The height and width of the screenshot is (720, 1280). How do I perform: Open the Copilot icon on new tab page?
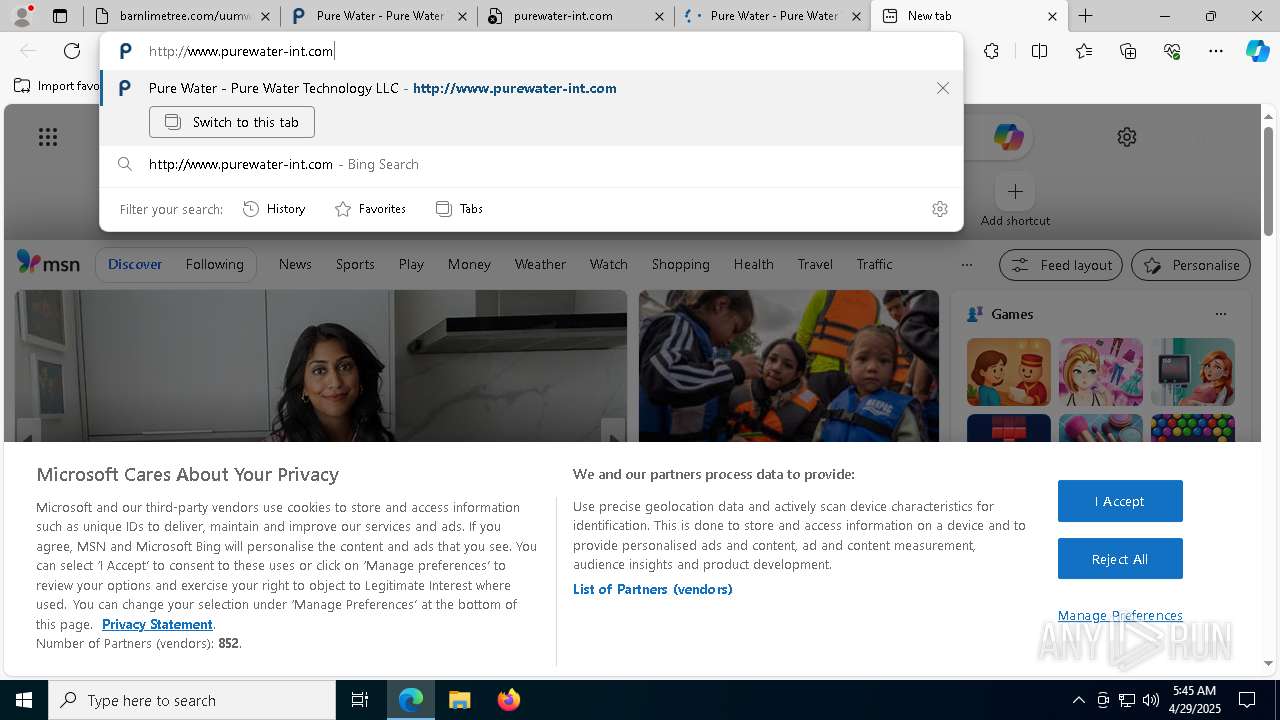[1008, 137]
